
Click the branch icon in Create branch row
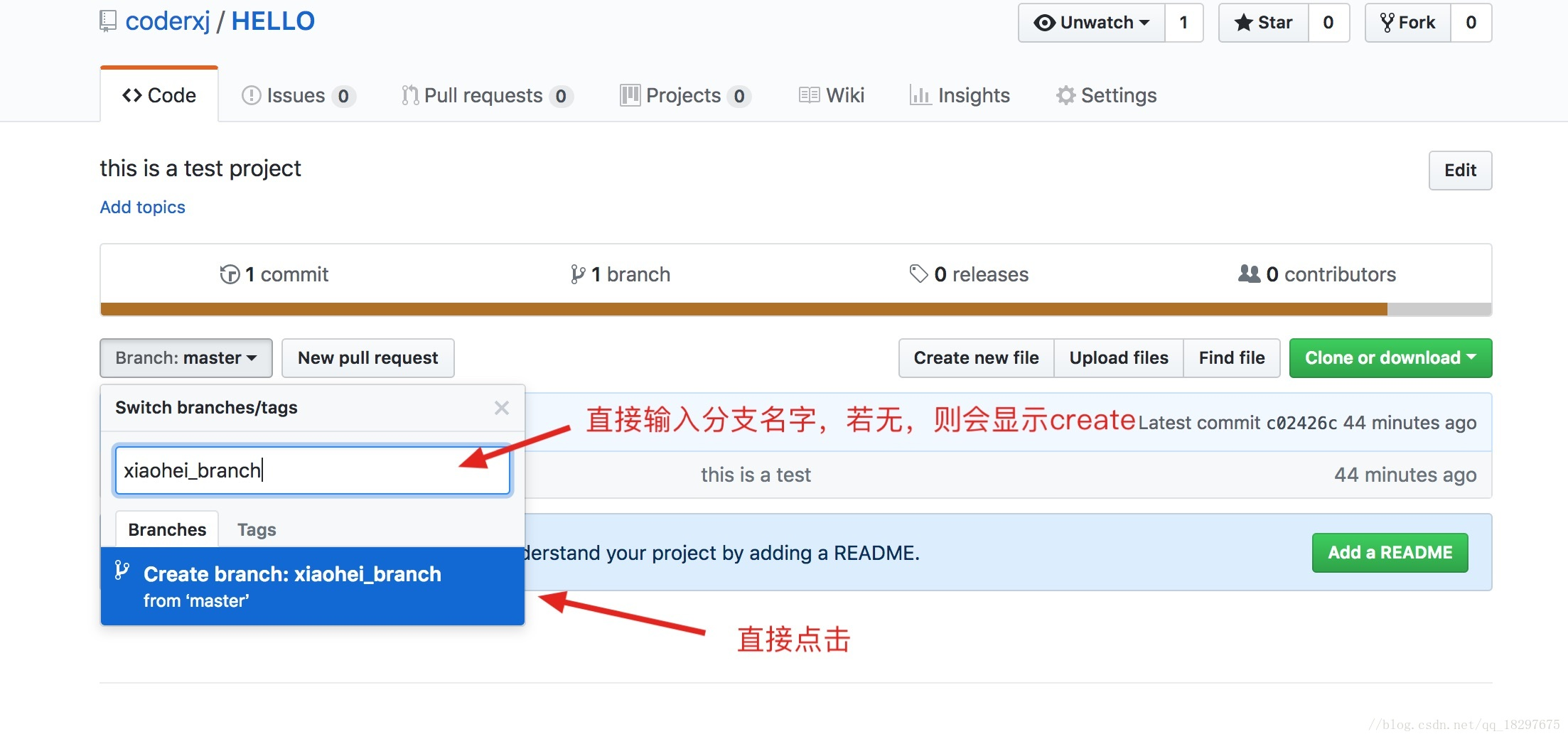point(122,570)
